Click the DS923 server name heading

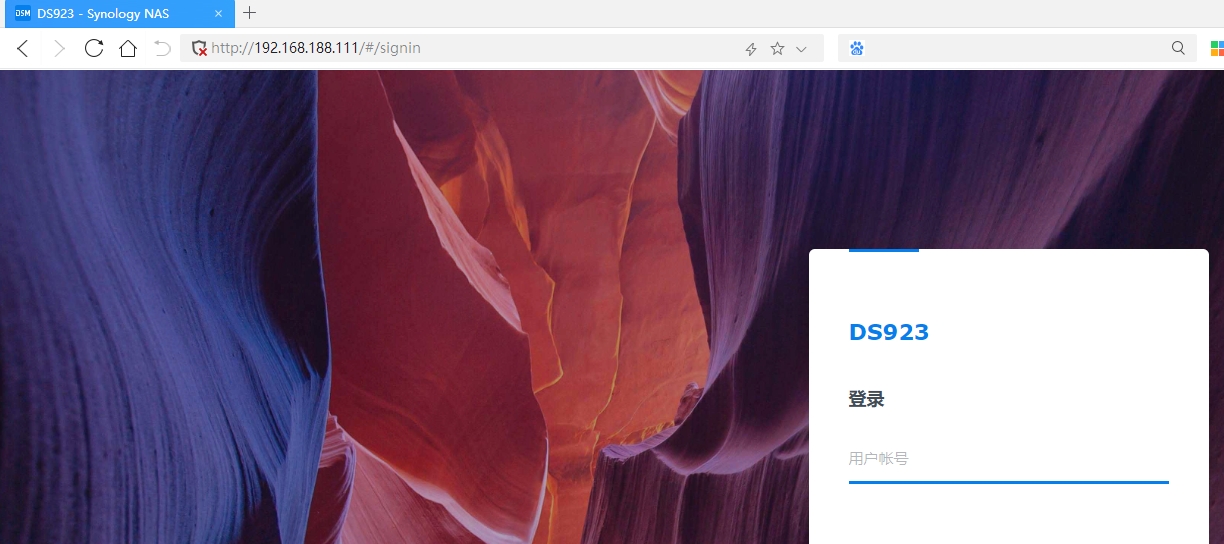point(889,332)
